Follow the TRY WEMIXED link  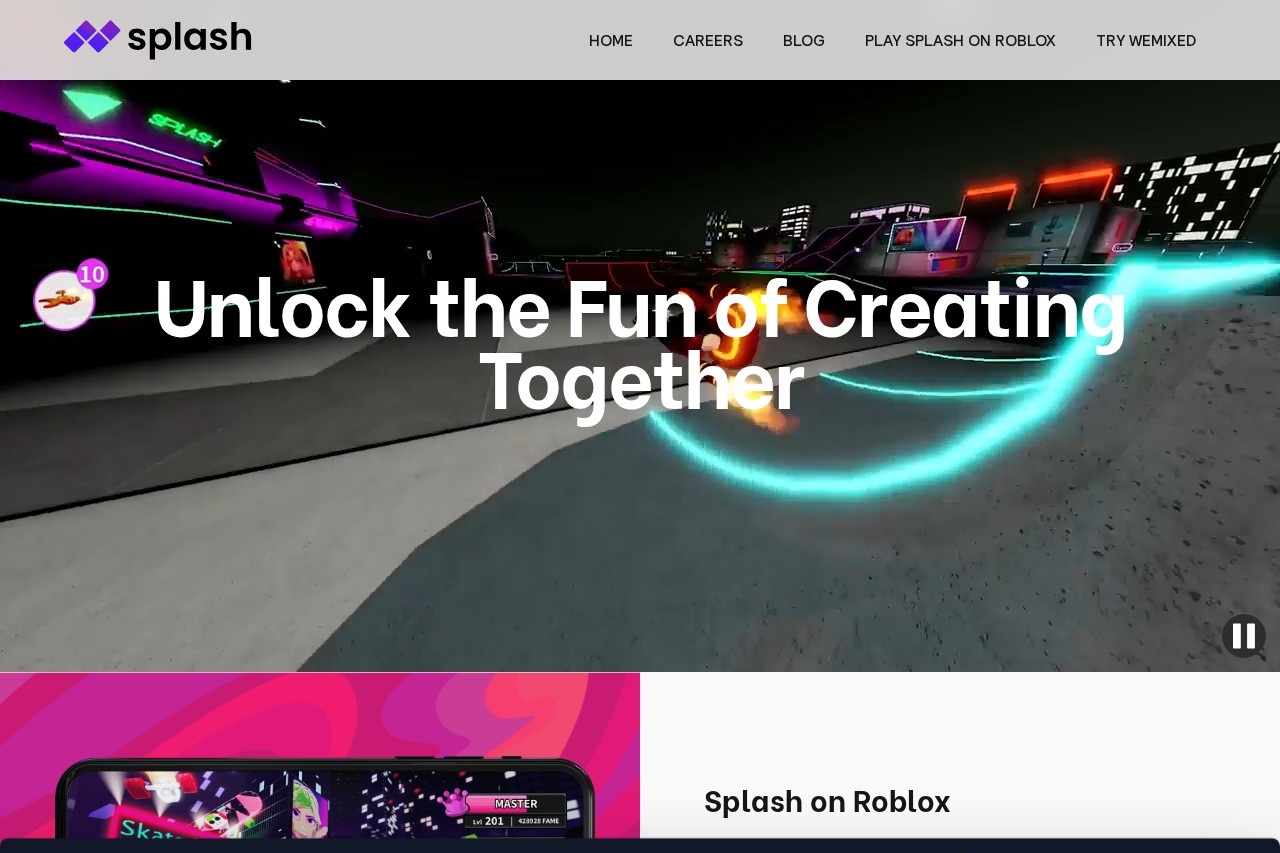coord(1146,40)
